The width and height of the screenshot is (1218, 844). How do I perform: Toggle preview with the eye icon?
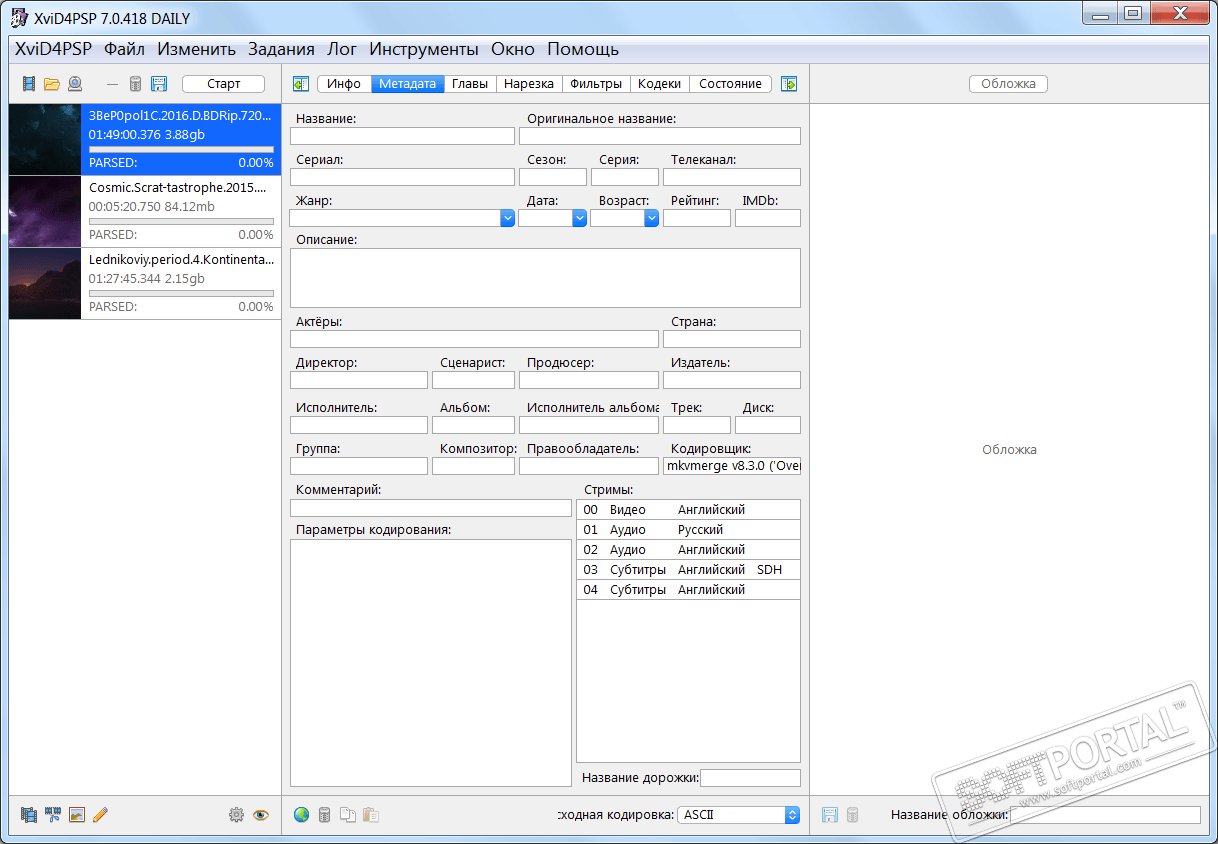coord(261,815)
